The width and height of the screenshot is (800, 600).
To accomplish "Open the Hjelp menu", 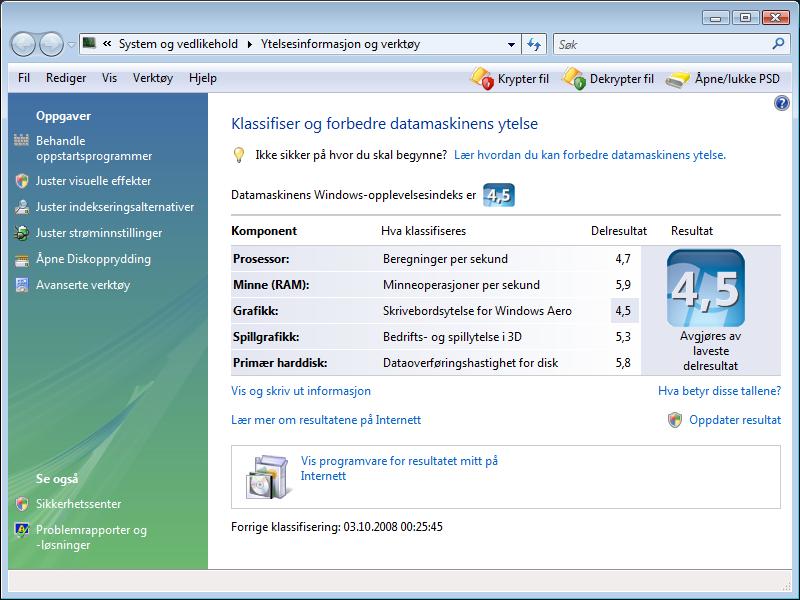I will point(203,78).
